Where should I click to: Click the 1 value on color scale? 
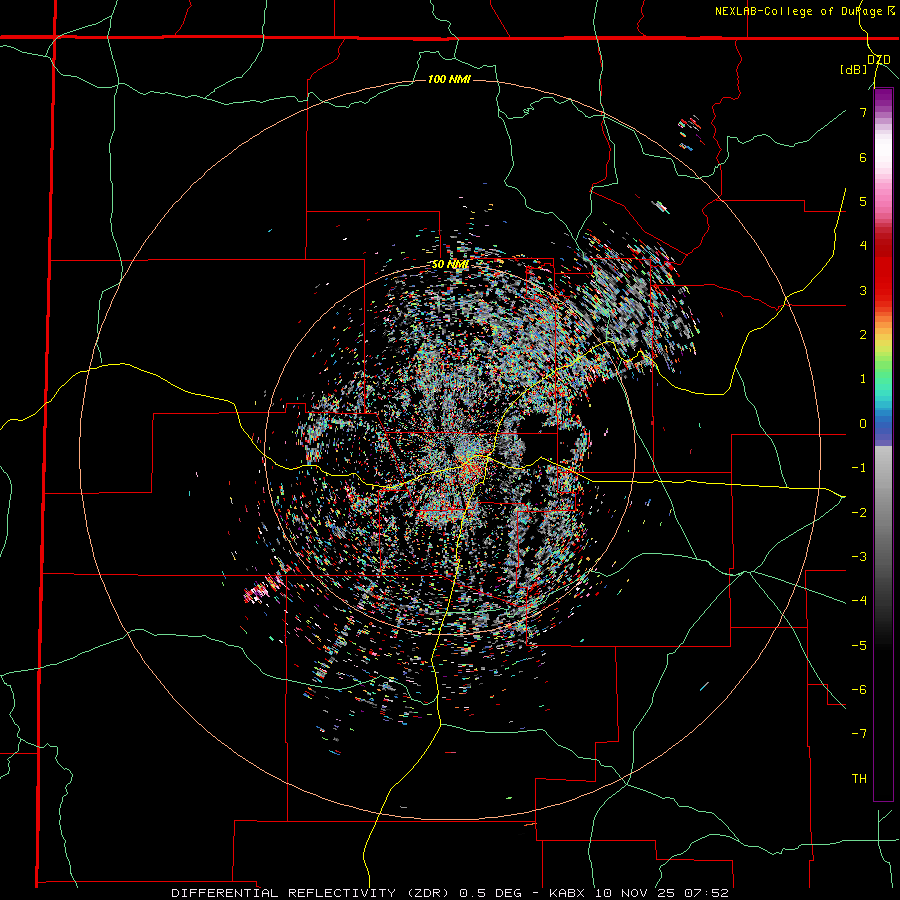(x=863, y=379)
